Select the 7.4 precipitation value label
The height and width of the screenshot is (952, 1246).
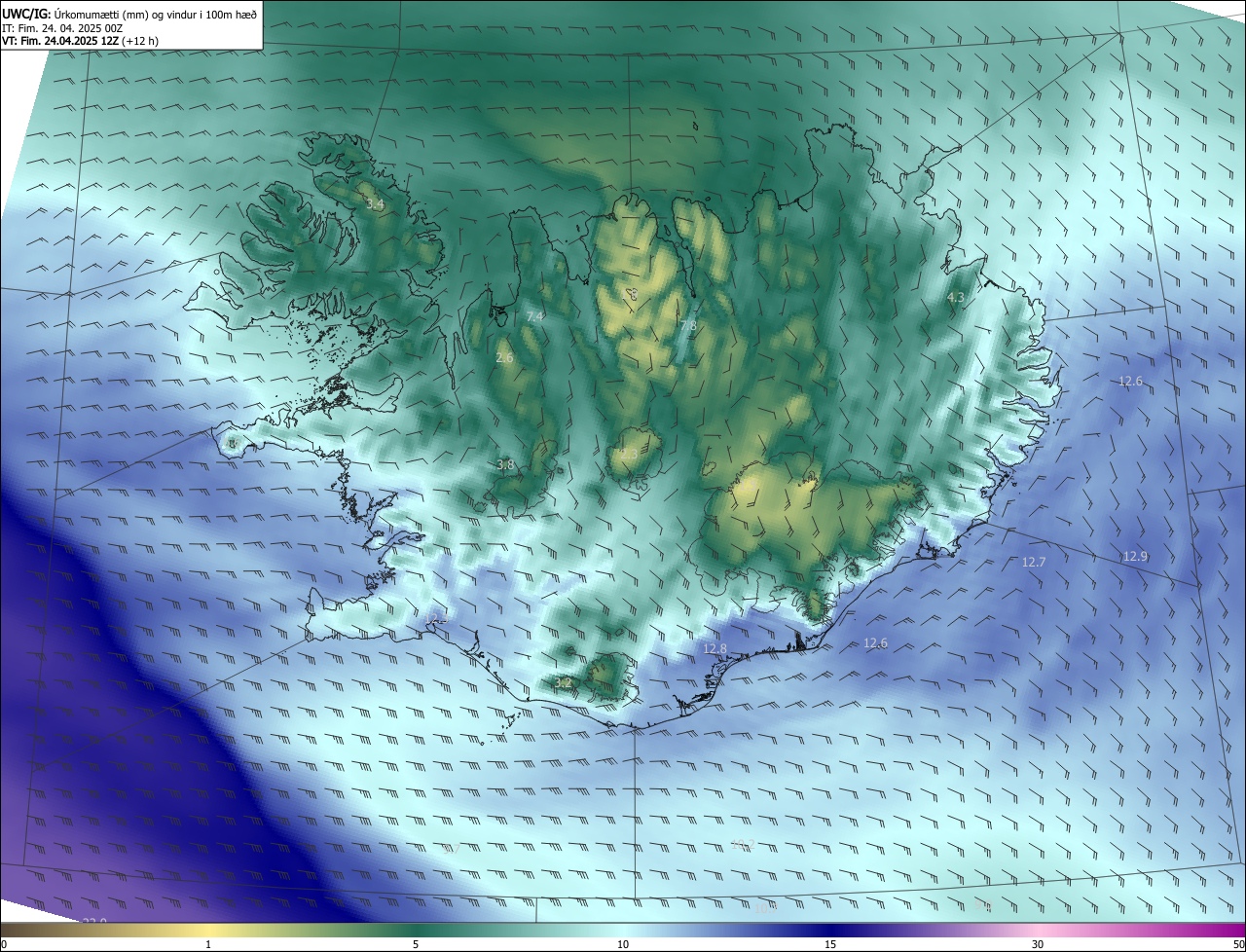(x=534, y=317)
